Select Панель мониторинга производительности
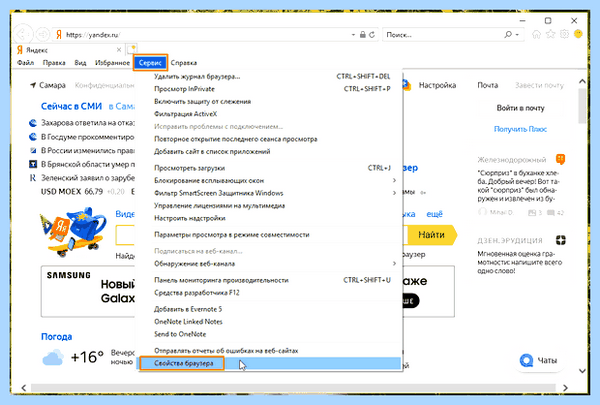This screenshot has height=405, width=600. [x=270, y=280]
